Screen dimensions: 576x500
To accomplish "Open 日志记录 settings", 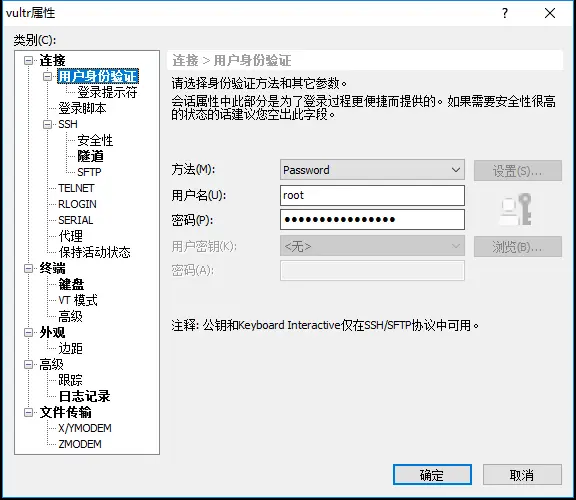I will pyautogui.click(x=84, y=396).
